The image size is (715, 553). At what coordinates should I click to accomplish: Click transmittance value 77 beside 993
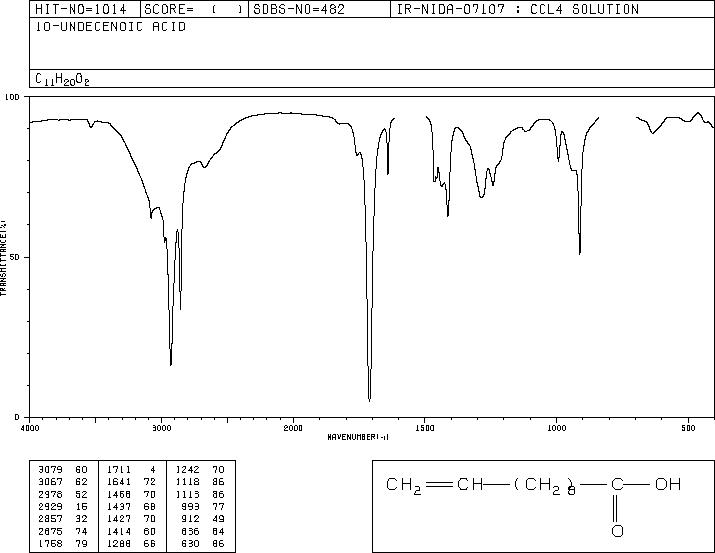click(218, 506)
